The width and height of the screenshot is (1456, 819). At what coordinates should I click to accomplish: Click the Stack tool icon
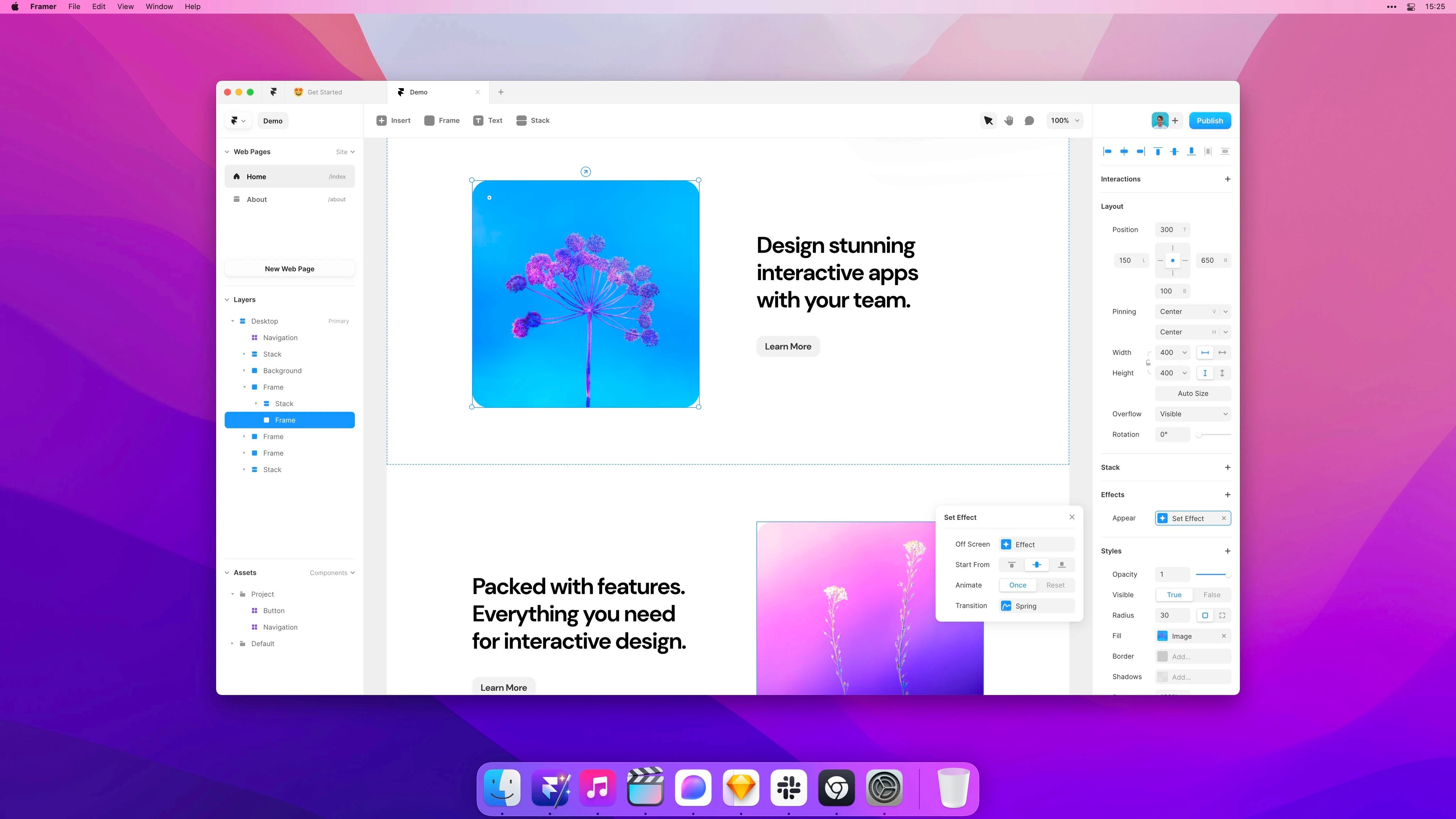521,121
